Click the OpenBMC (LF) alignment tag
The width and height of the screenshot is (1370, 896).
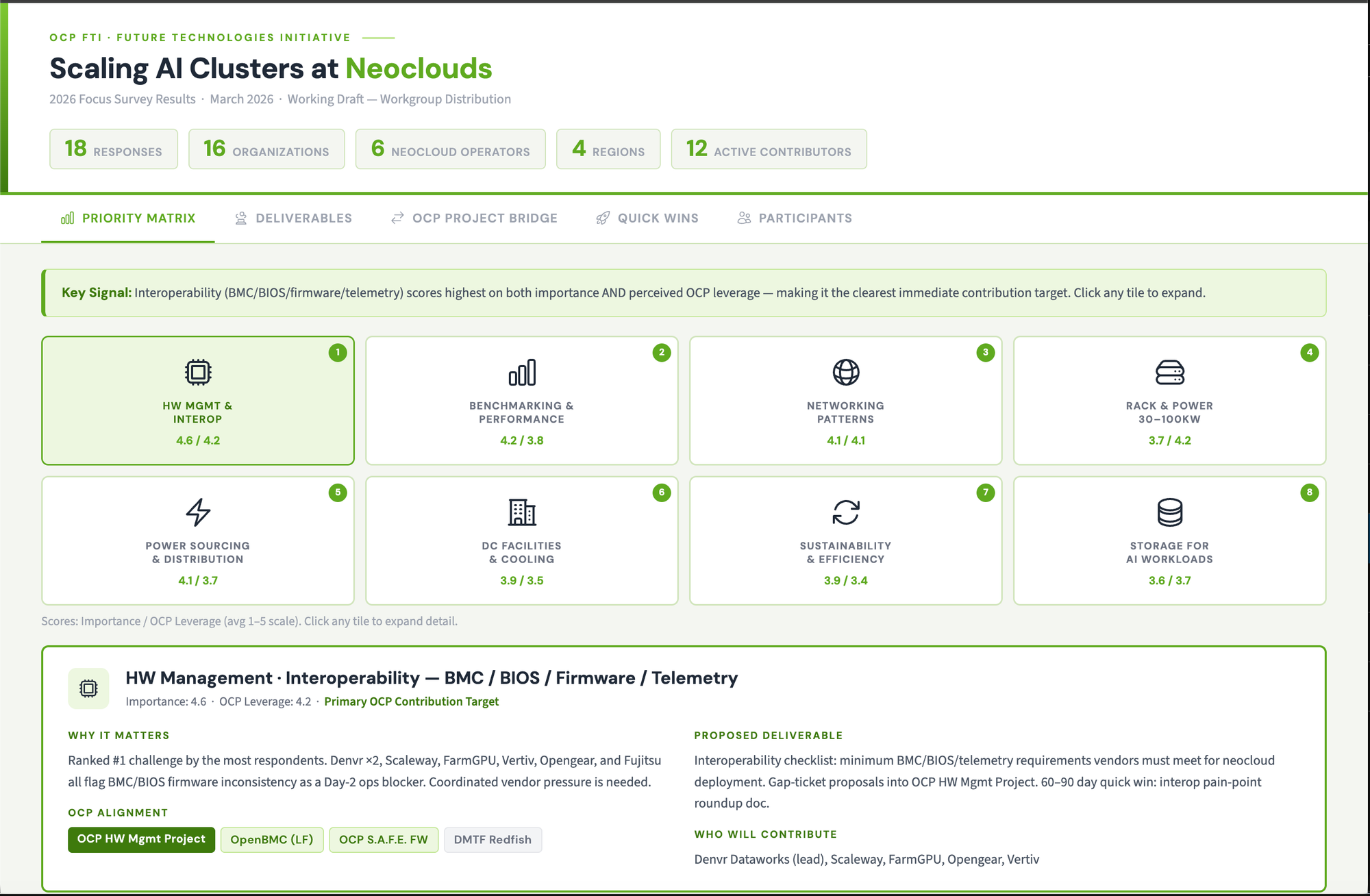271,839
